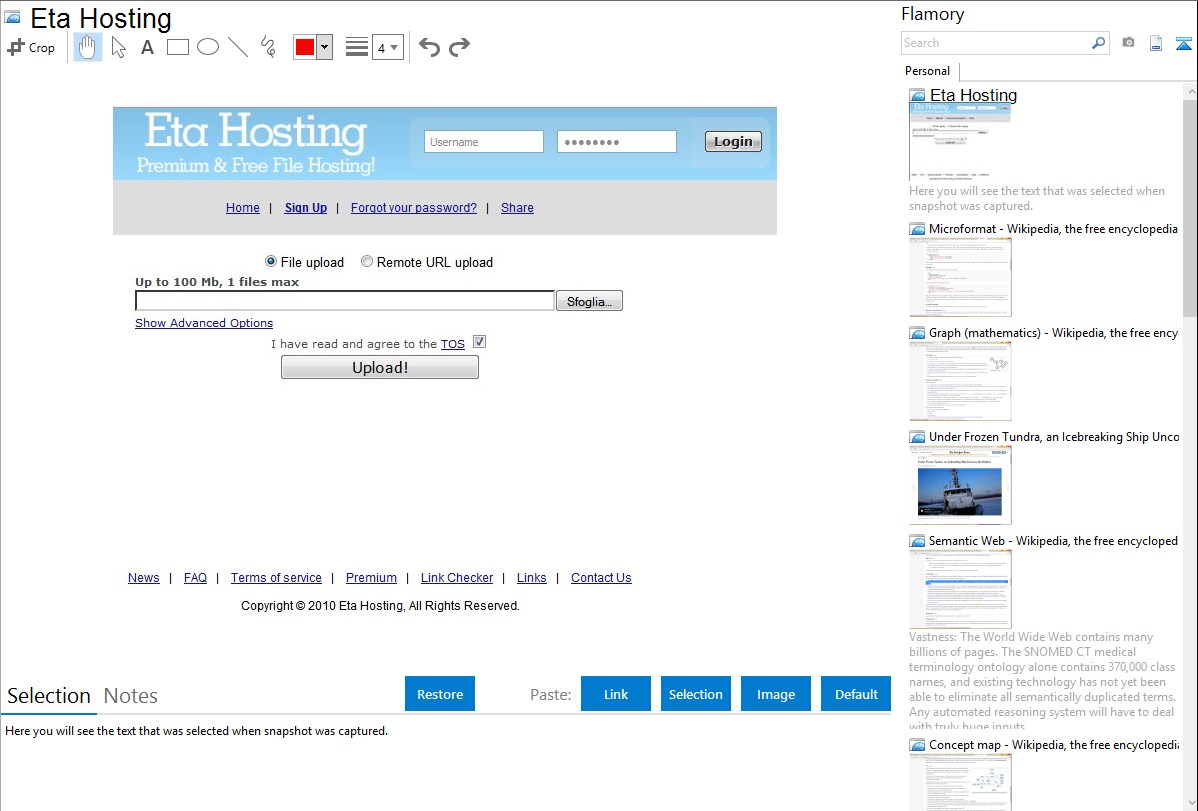Choose the freehand scribble tool
Image resolution: width=1198 pixels, height=811 pixels.
click(x=267, y=47)
